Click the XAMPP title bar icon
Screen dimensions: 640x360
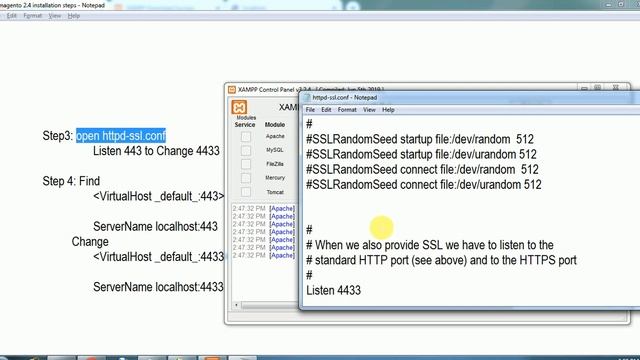[232, 89]
